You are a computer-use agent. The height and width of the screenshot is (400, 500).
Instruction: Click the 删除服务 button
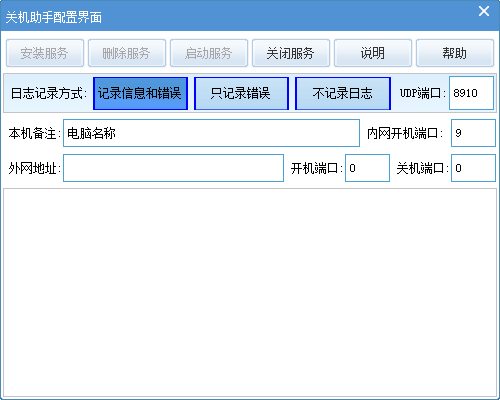click(127, 53)
